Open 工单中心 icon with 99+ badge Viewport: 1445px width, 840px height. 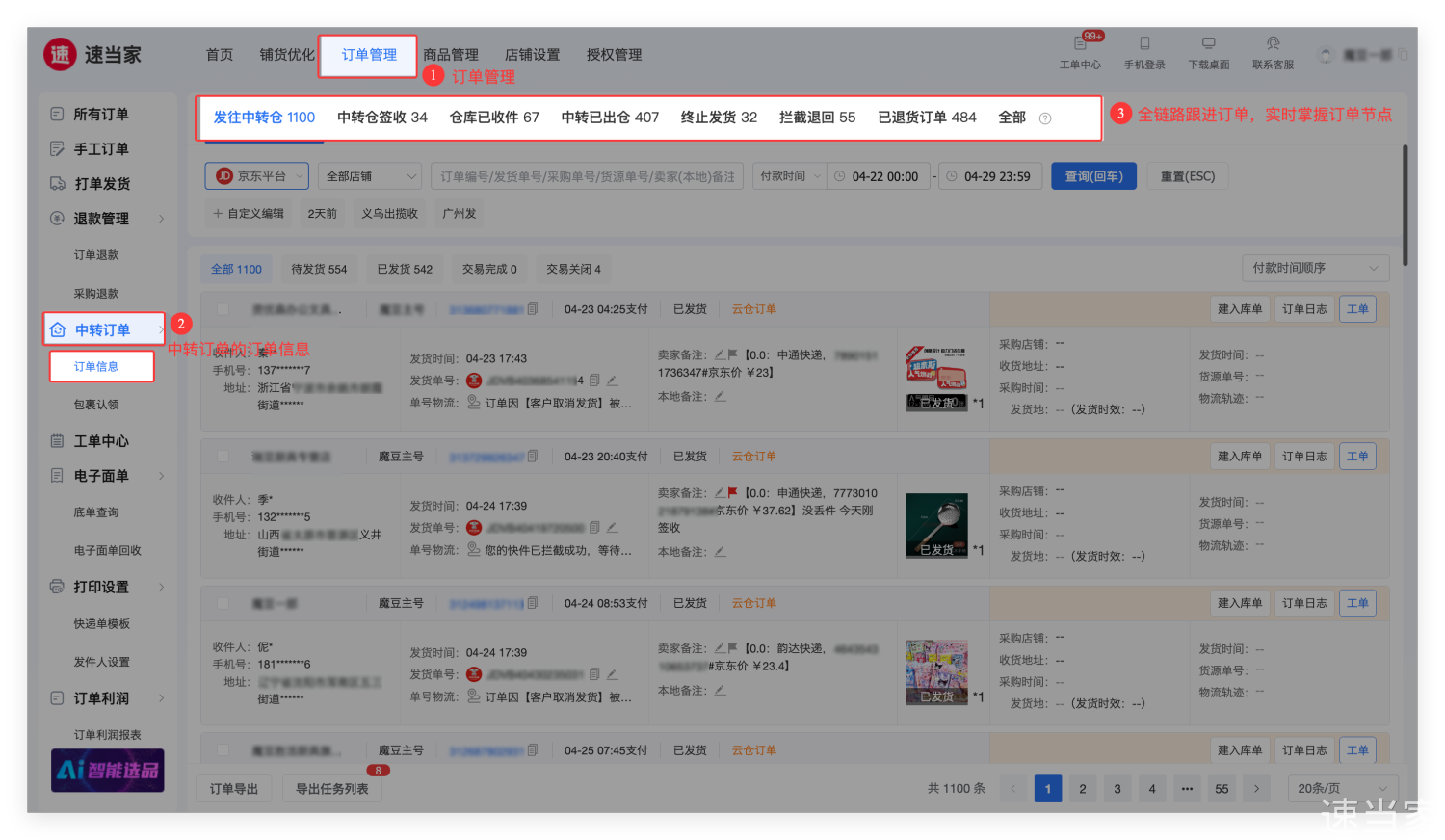pyautogui.click(x=1080, y=44)
